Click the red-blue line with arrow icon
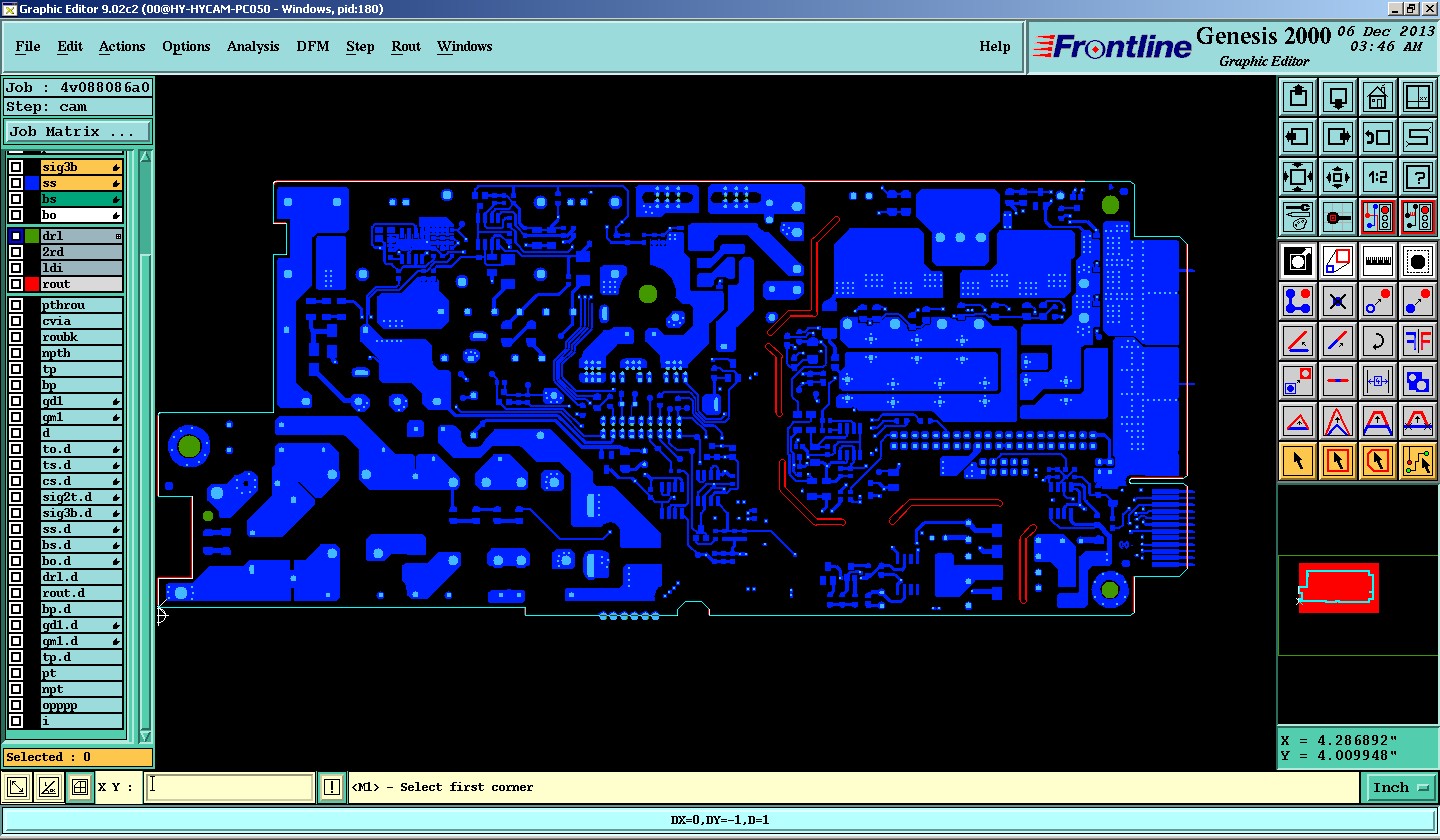Screen dimensions: 1440x840 [x=1338, y=341]
